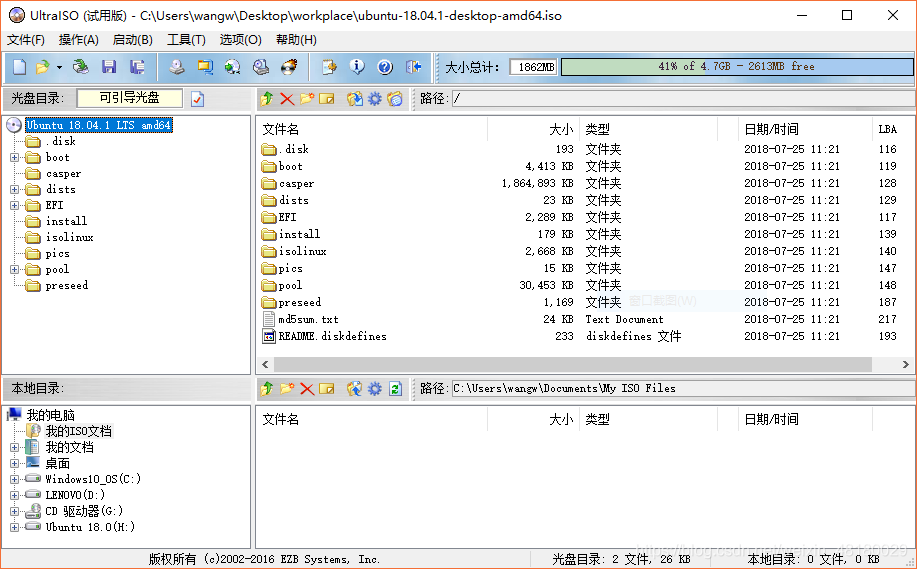Click the 可引导光盘 bootable type field
Screen dimensions: 917x569
[129, 98]
